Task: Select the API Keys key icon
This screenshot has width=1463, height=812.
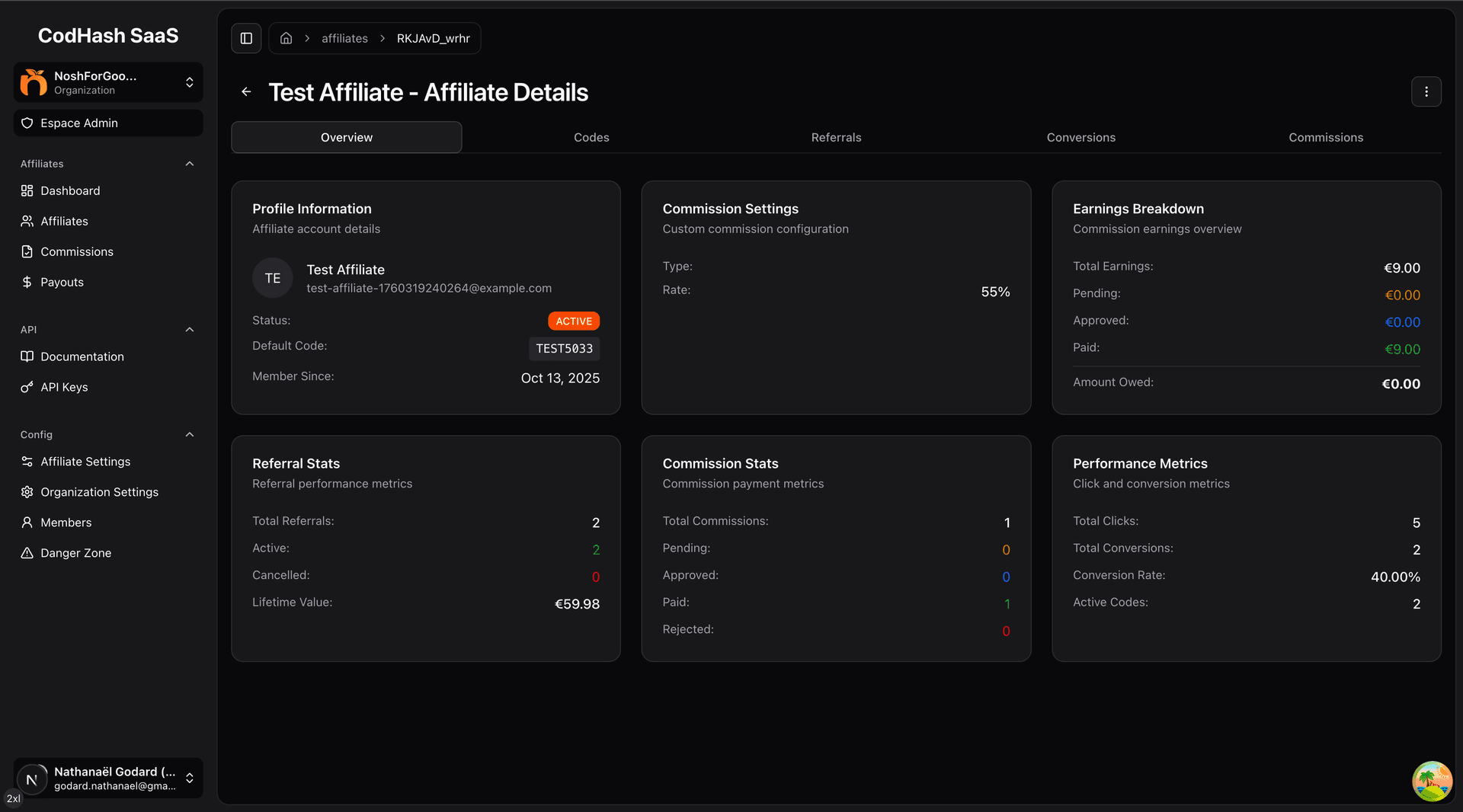Action: click(27, 387)
